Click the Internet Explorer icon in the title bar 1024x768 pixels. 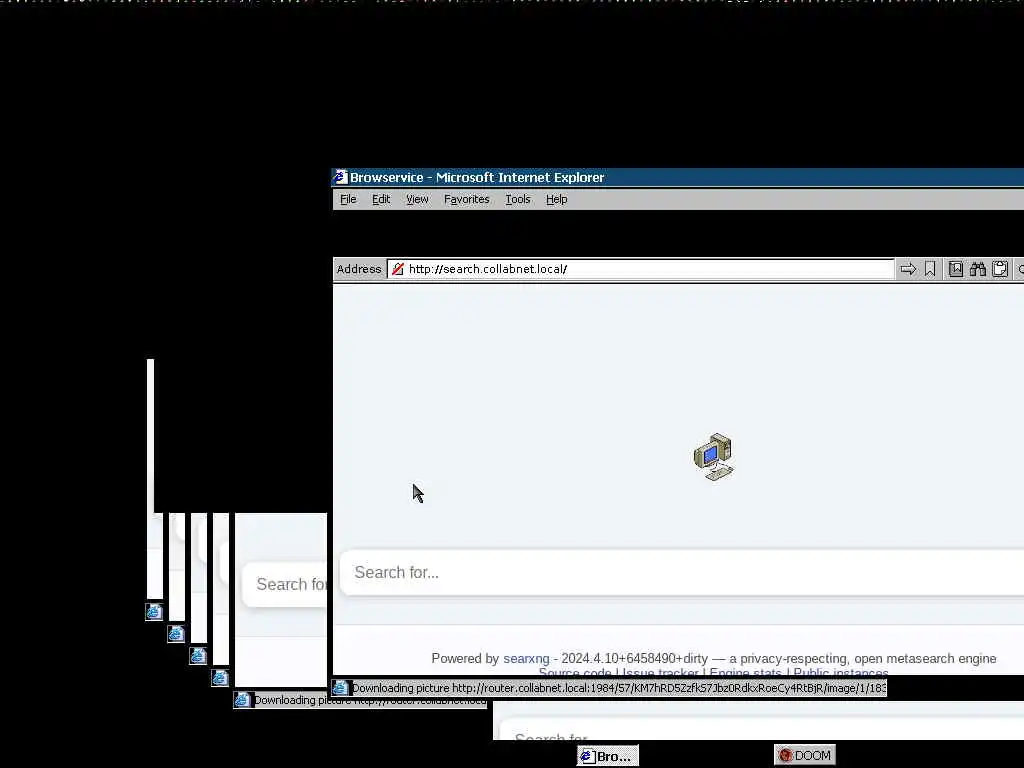coord(340,177)
